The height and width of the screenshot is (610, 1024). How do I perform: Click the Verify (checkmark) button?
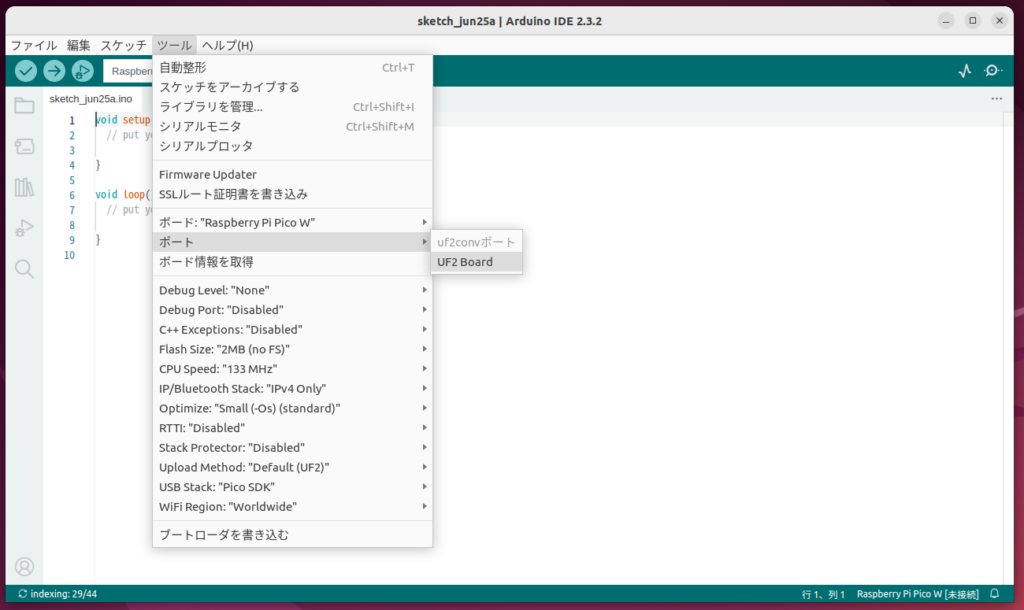click(x=26, y=71)
